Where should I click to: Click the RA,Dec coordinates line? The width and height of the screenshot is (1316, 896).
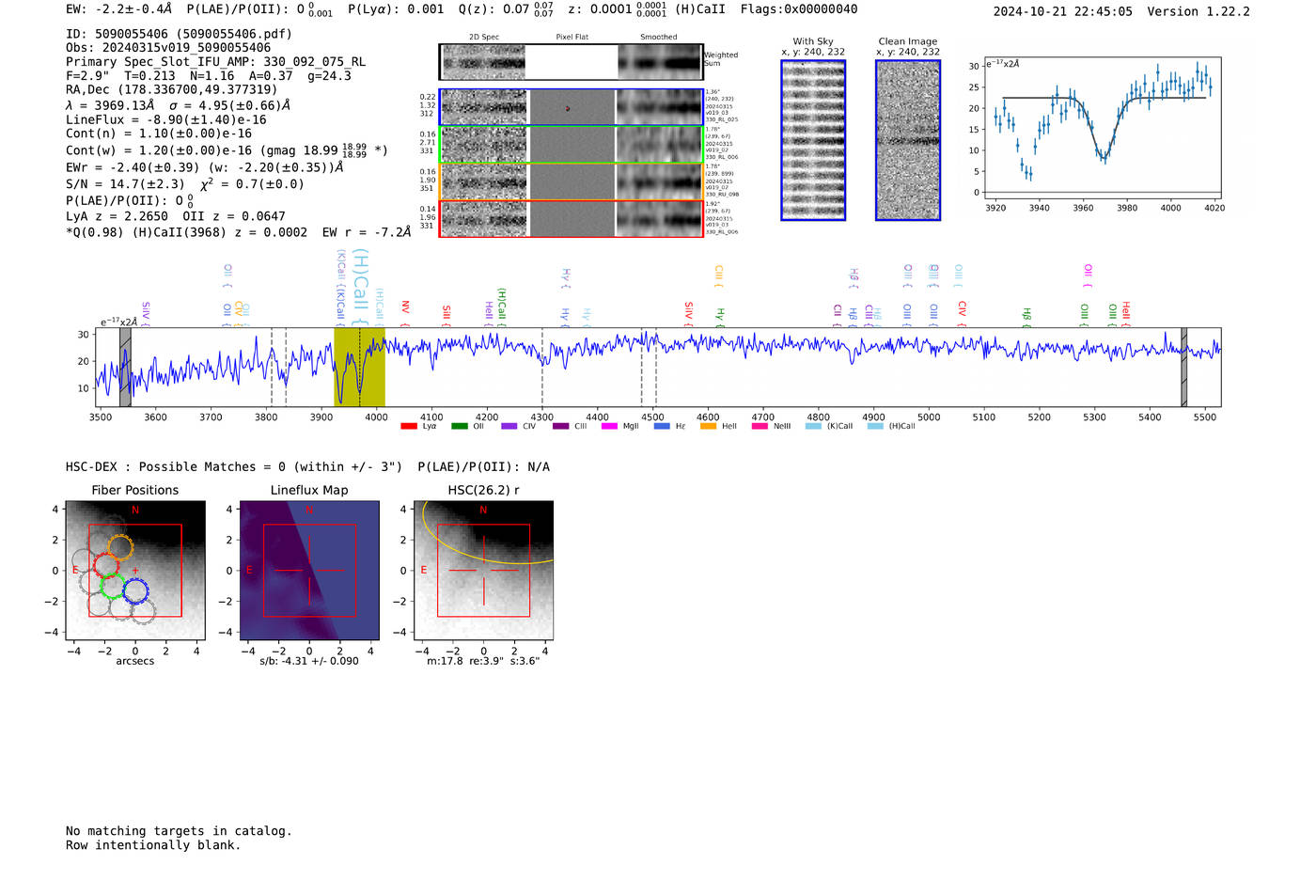171,89
